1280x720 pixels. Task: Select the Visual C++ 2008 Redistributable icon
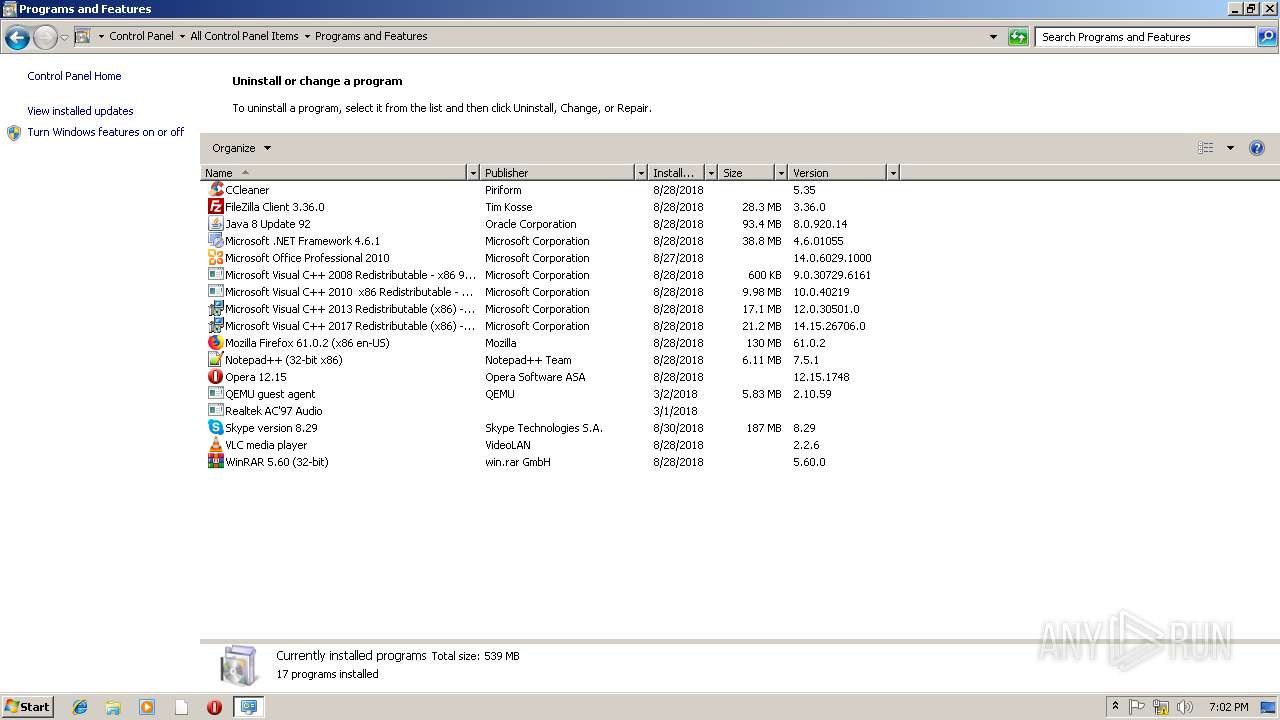pos(215,275)
